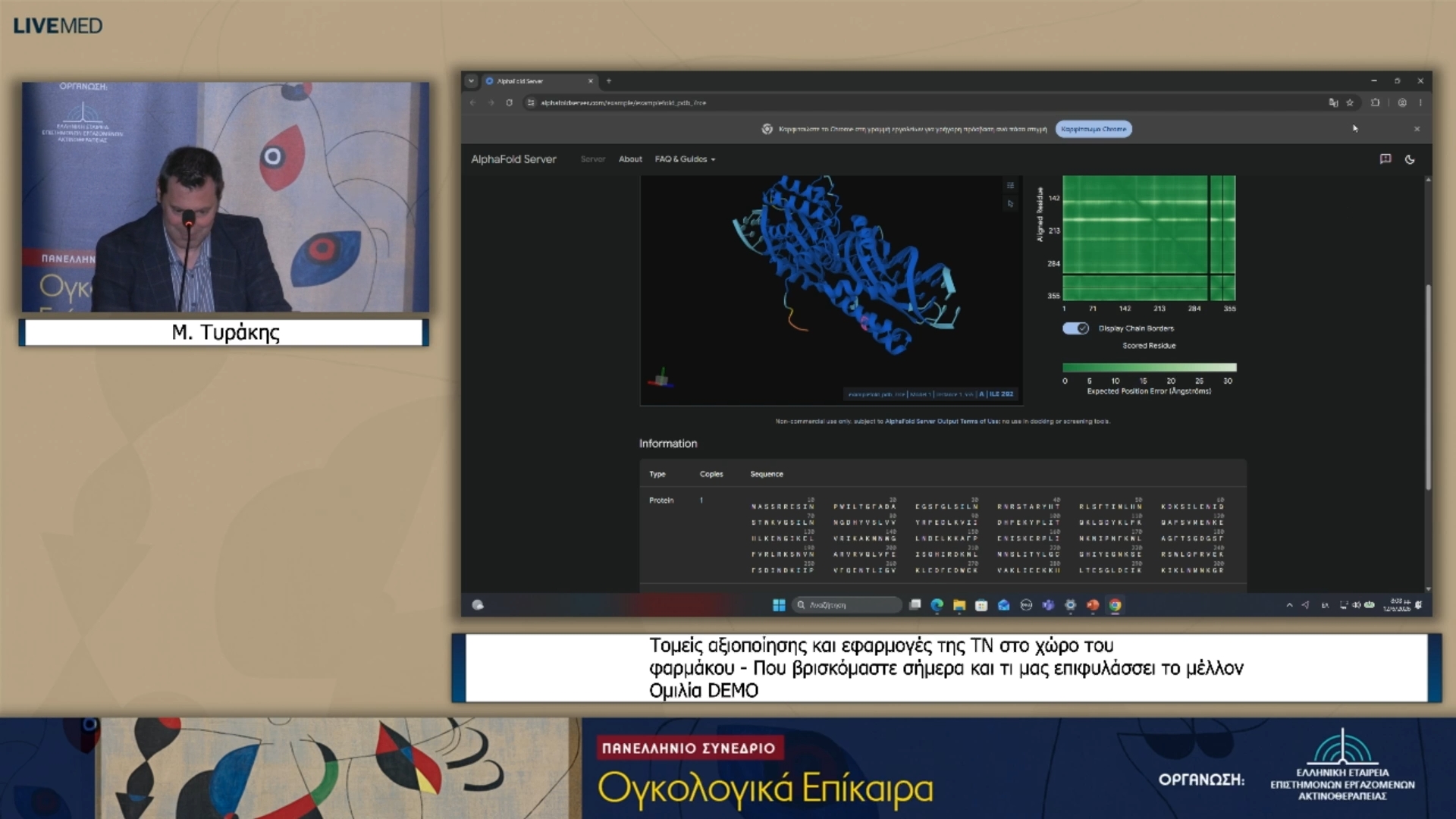This screenshot has height=819, width=1456.
Task: Switch theme with the moon icon
Action: click(x=1410, y=159)
